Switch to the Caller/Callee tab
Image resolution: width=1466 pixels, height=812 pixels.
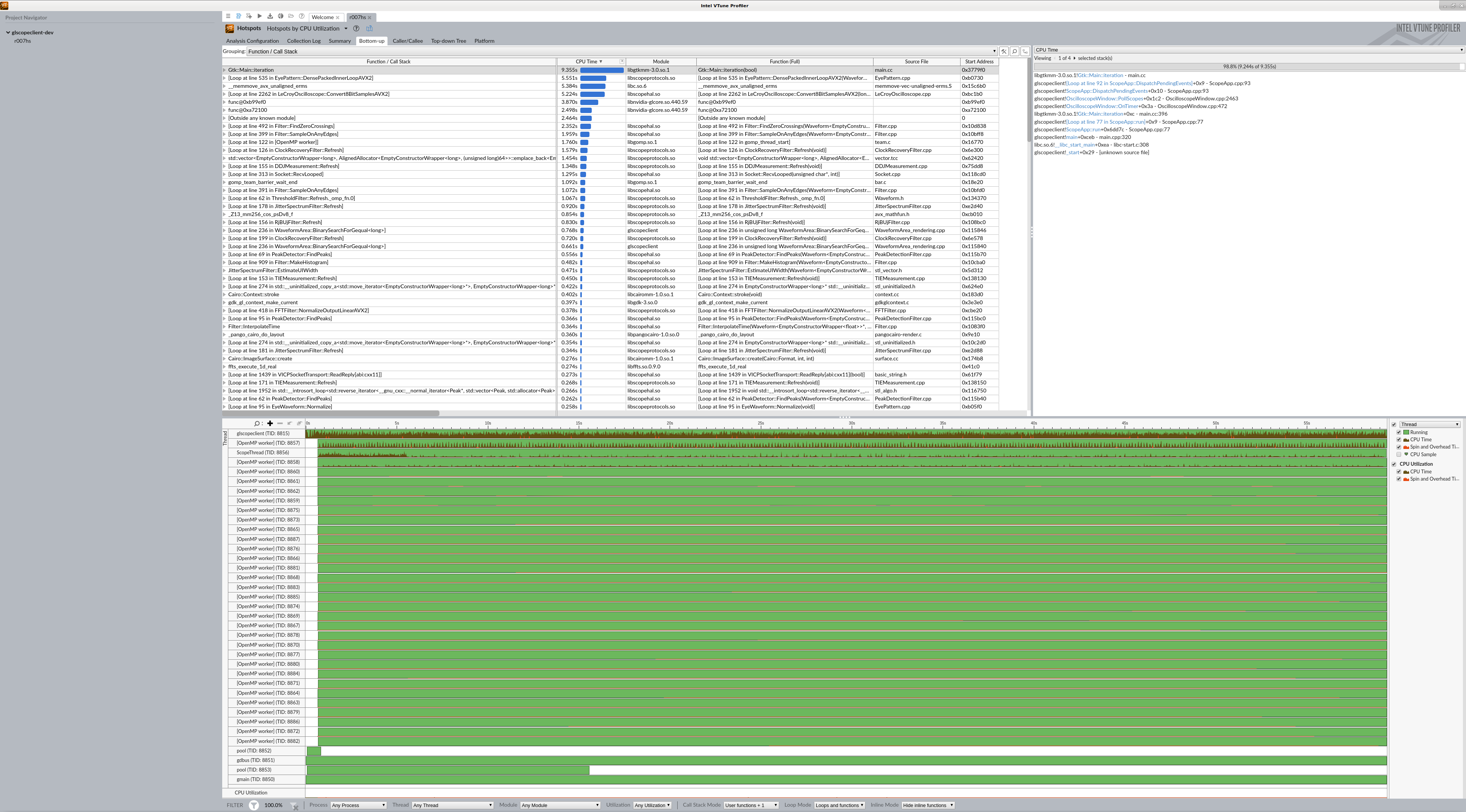(x=407, y=41)
